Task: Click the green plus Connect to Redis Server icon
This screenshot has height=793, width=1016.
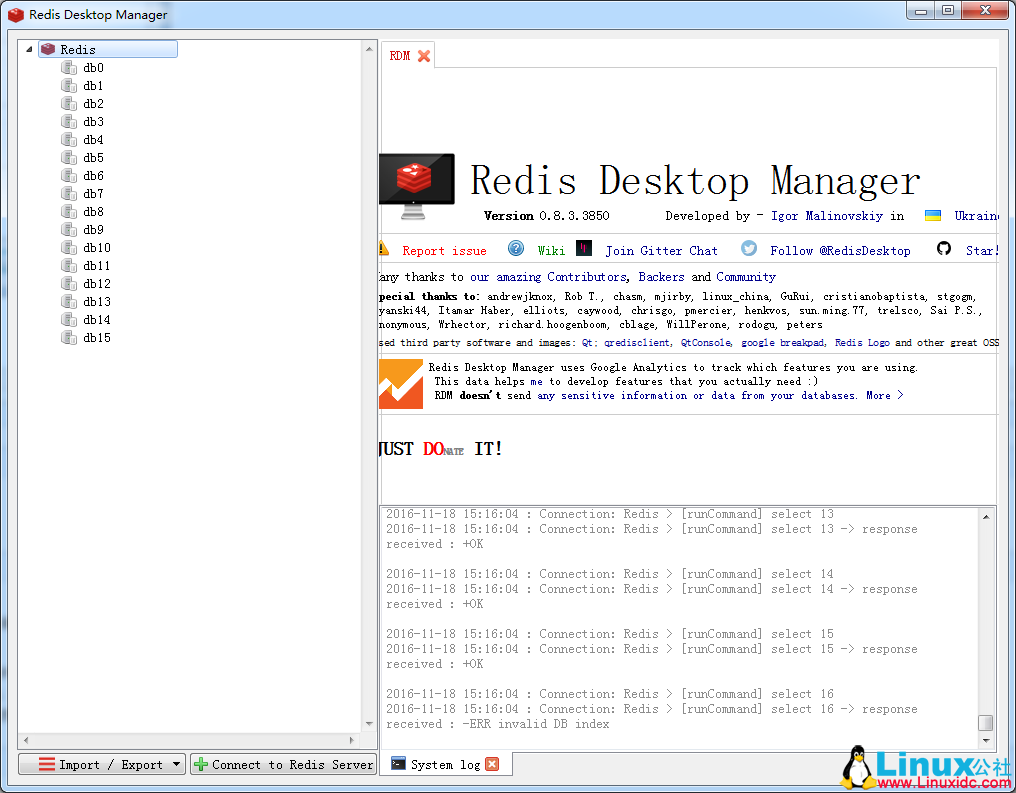Action: 203,763
